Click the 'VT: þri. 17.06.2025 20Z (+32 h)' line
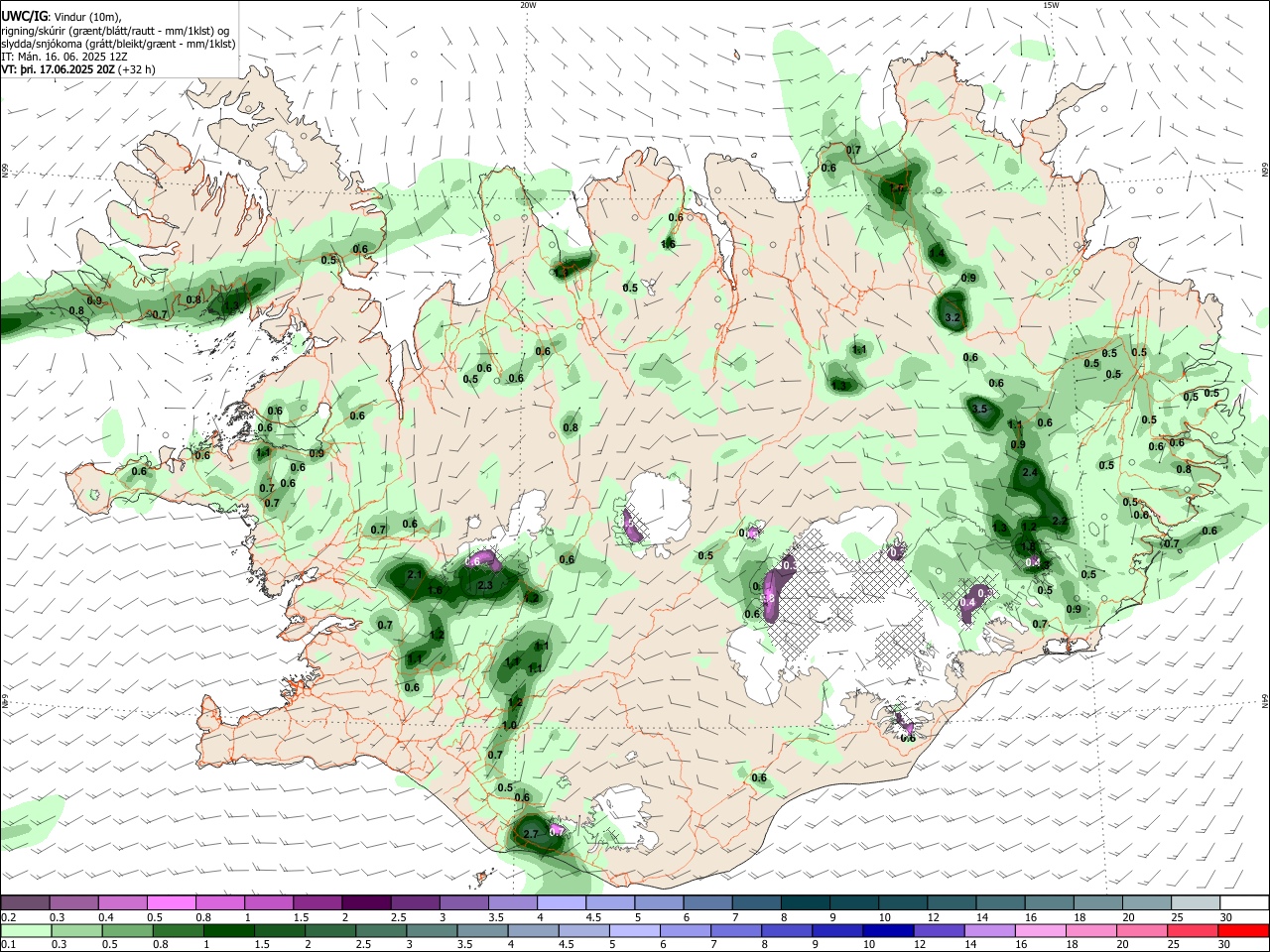Screen dimensions: 1270x952 (x=78, y=69)
